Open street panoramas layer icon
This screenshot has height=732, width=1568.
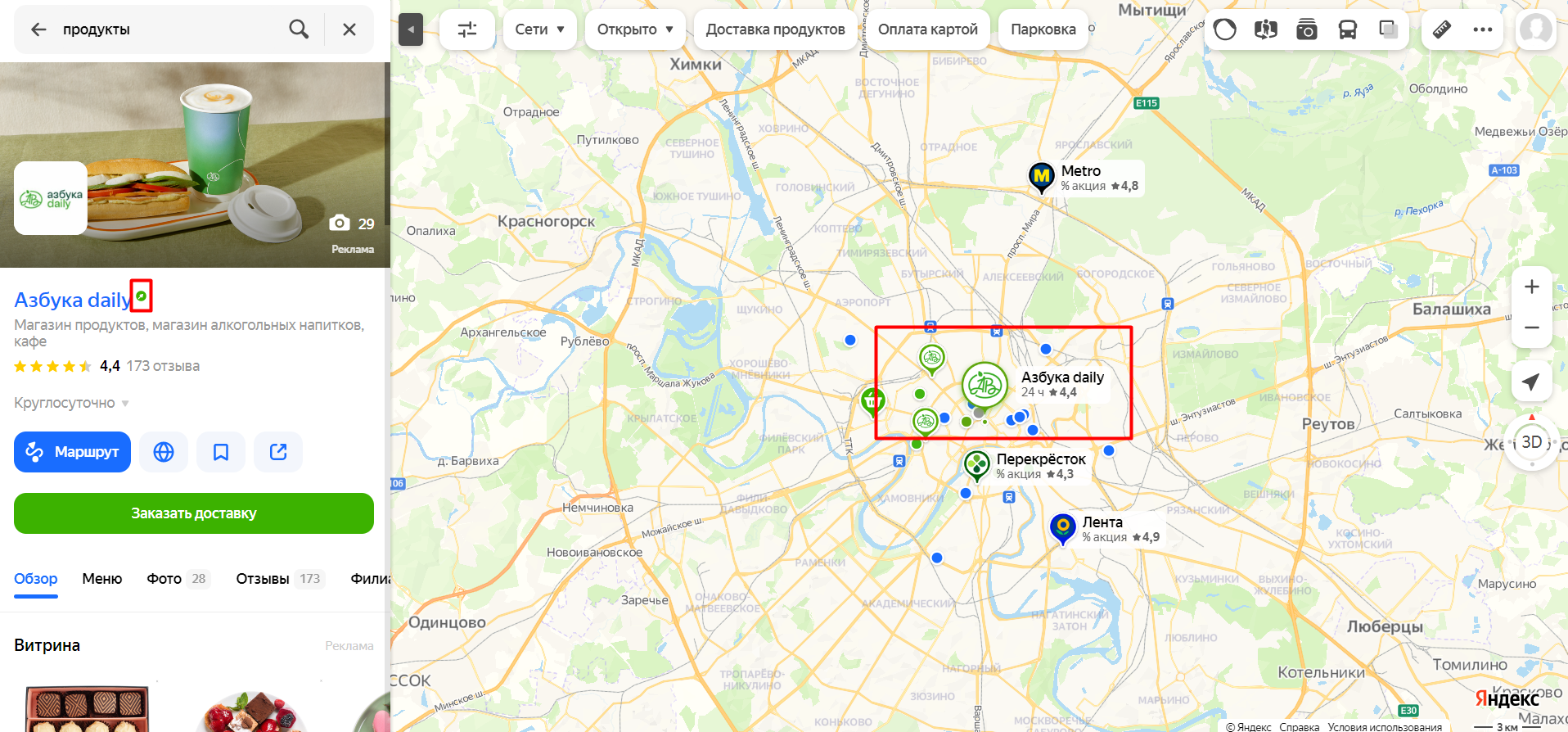click(1266, 29)
